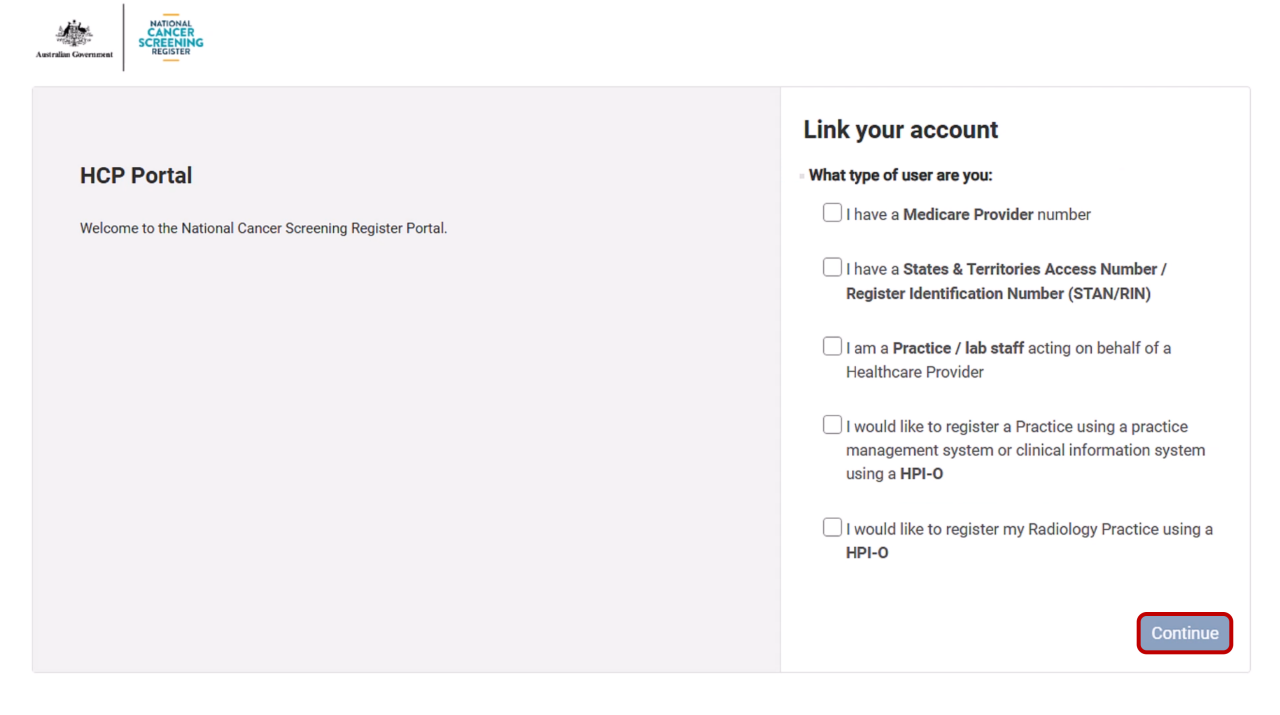Open the National Cancer Screening Register logo

(170, 39)
